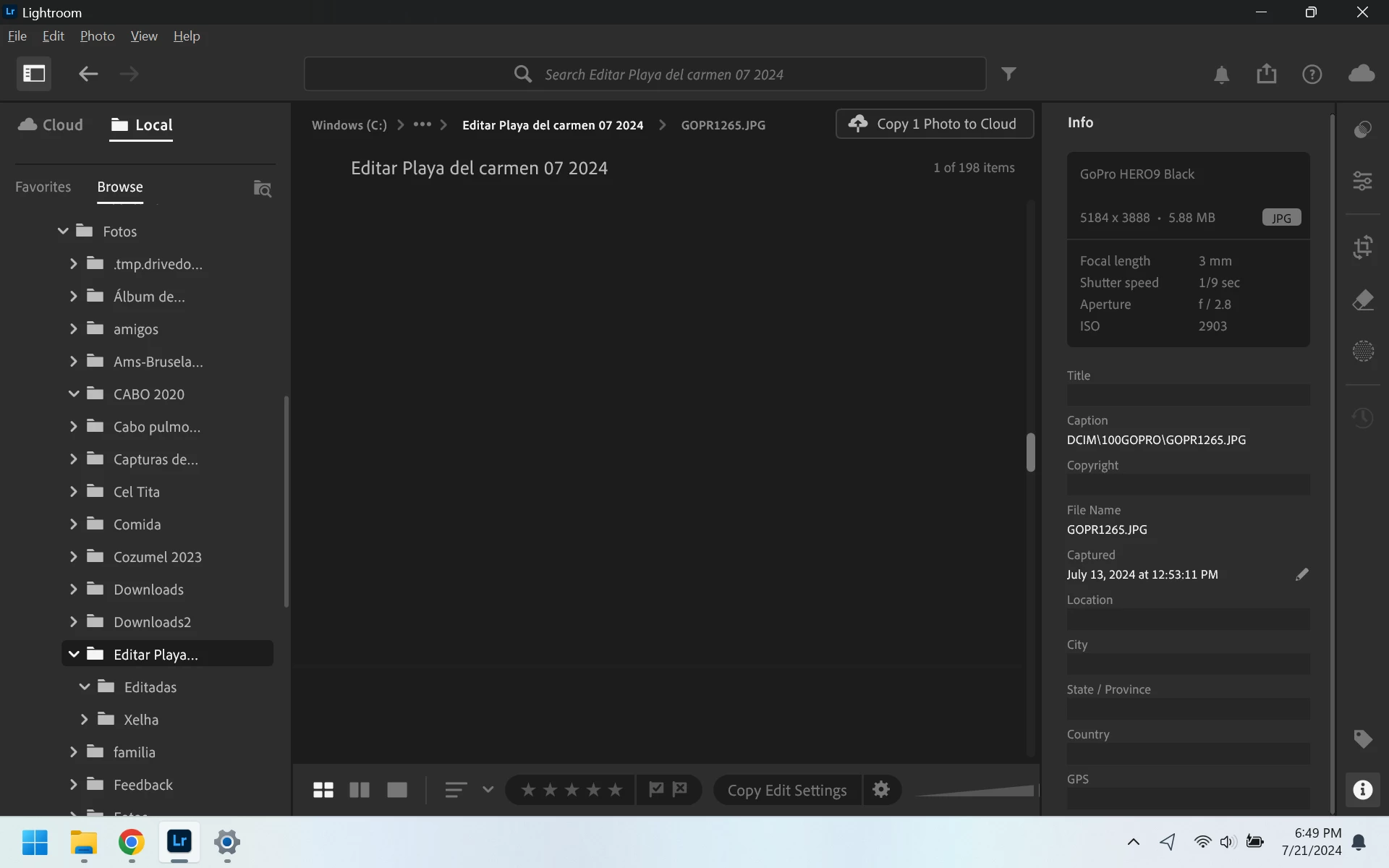Expand the Cozumel 2023 folder

coord(74,556)
